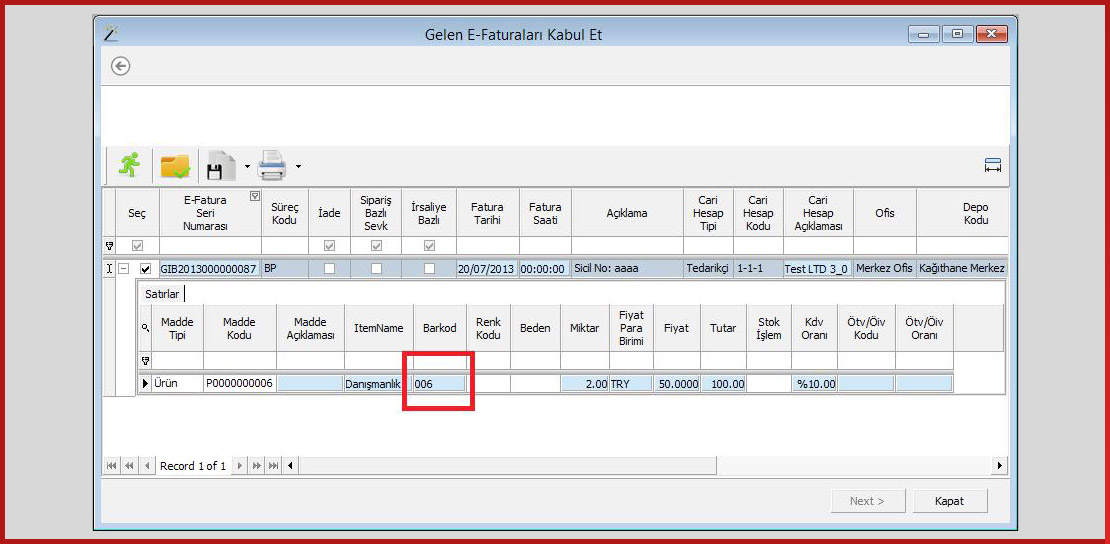Go to the next record in navigator

tap(239, 466)
